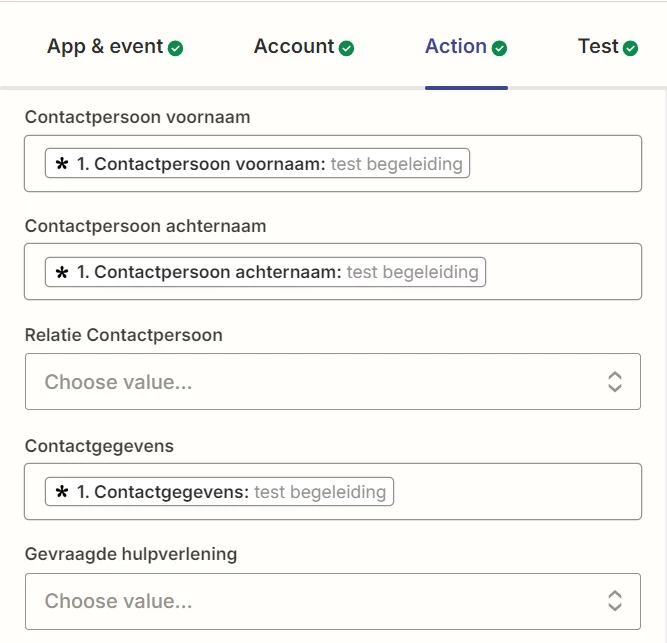Click empty area of Contactpersoon voornaam field
The width and height of the screenshot is (667, 643).
[555, 164]
